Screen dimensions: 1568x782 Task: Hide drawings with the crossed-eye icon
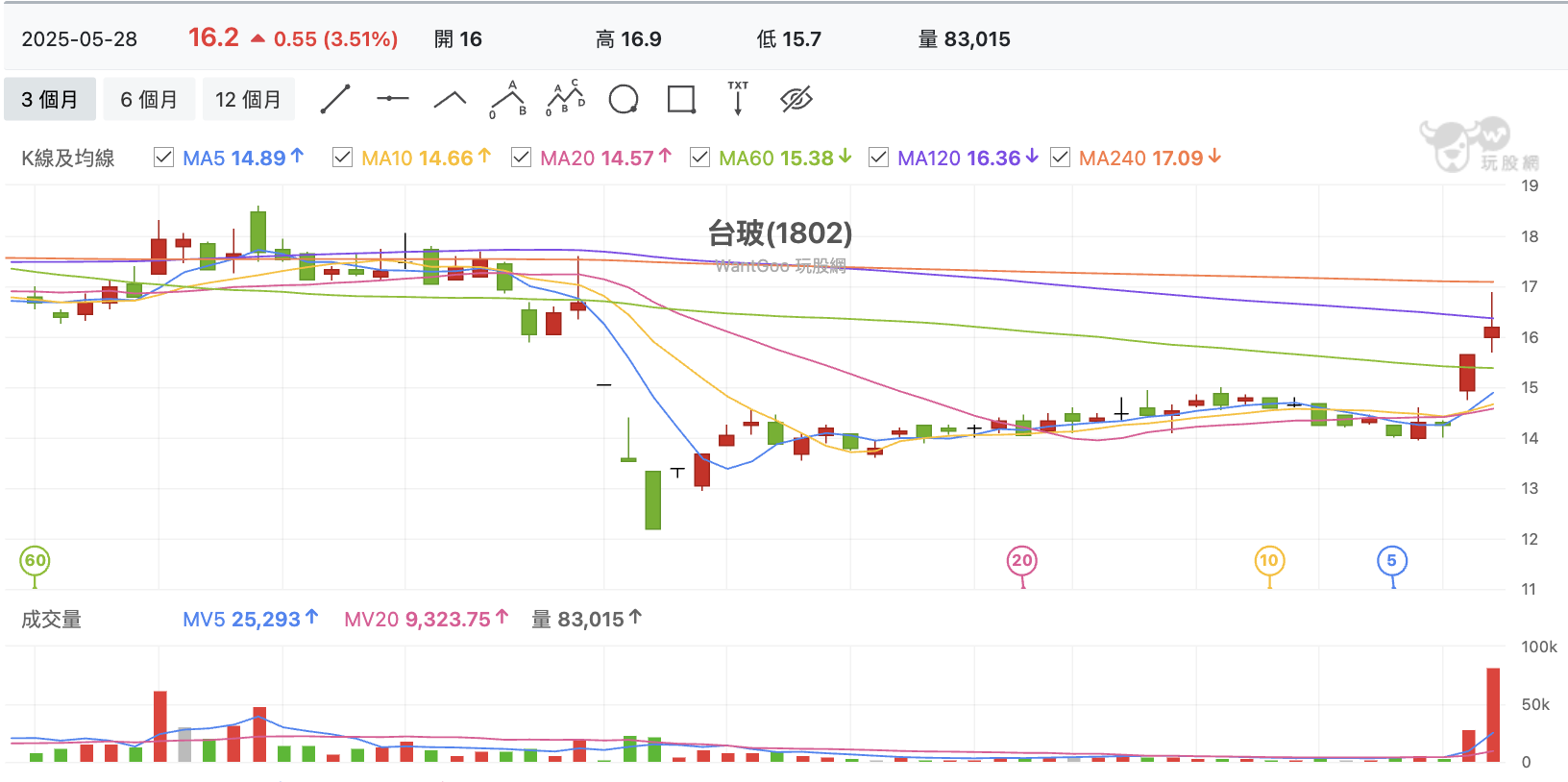coord(796,99)
